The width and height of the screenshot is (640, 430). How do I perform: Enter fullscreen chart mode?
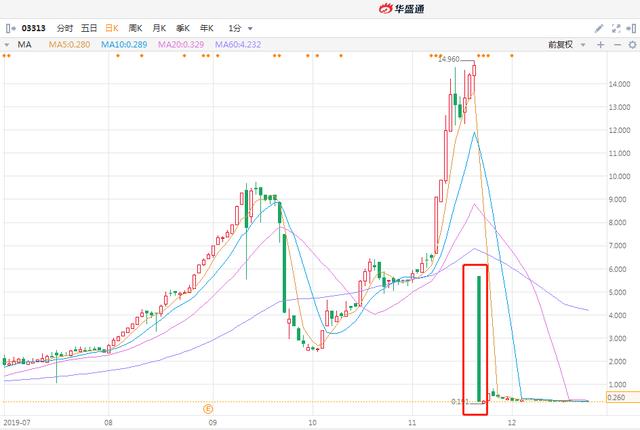[x=613, y=28]
